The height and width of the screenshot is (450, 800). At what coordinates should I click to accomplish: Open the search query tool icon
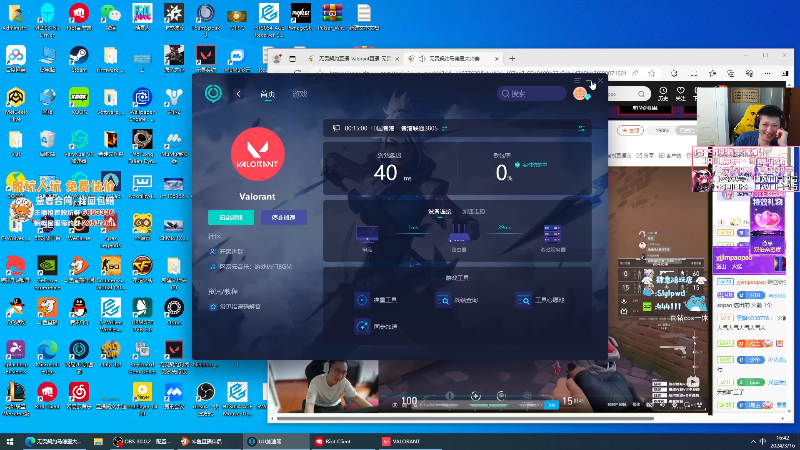[442, 300]
